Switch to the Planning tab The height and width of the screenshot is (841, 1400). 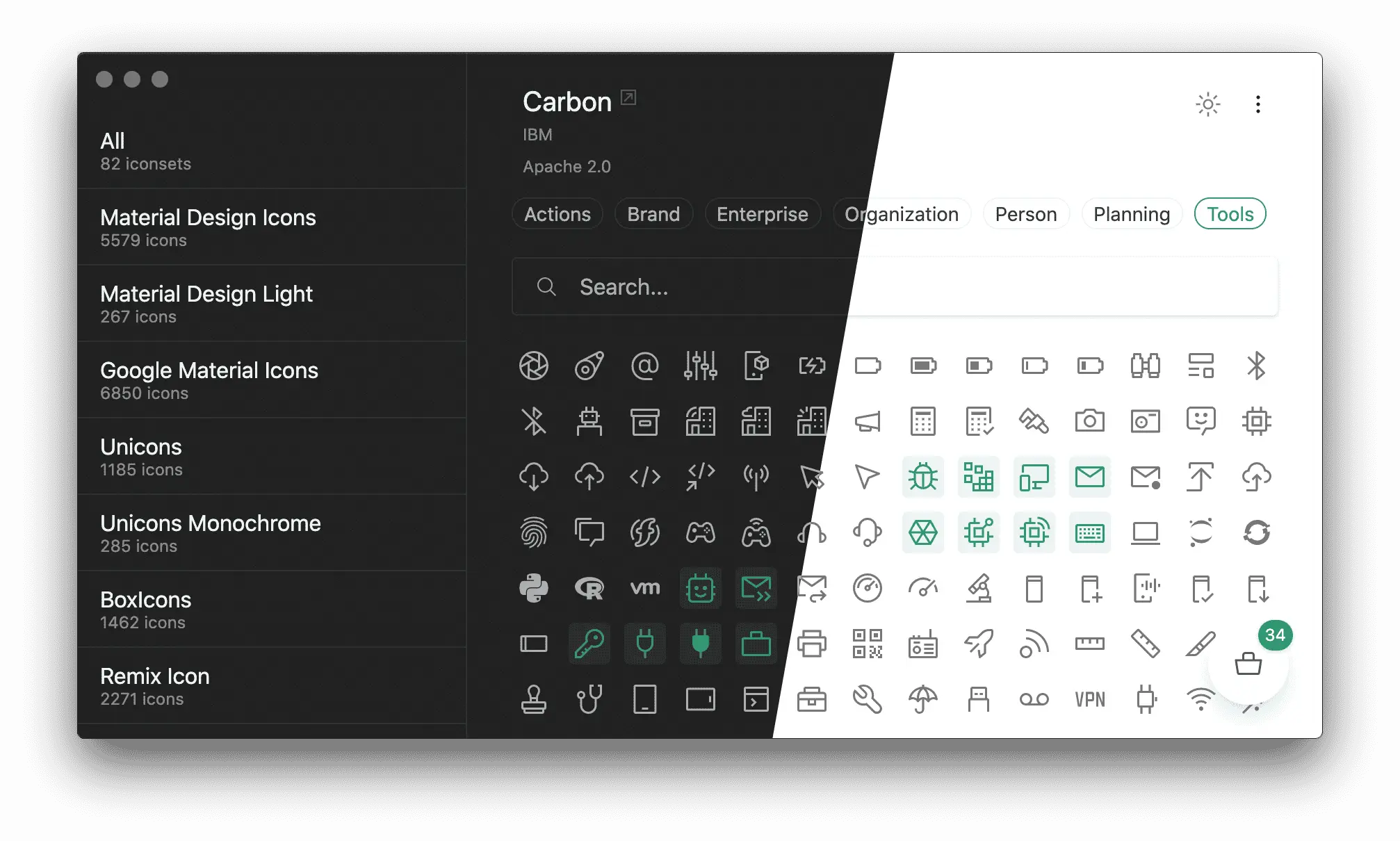pos(1131,214)
